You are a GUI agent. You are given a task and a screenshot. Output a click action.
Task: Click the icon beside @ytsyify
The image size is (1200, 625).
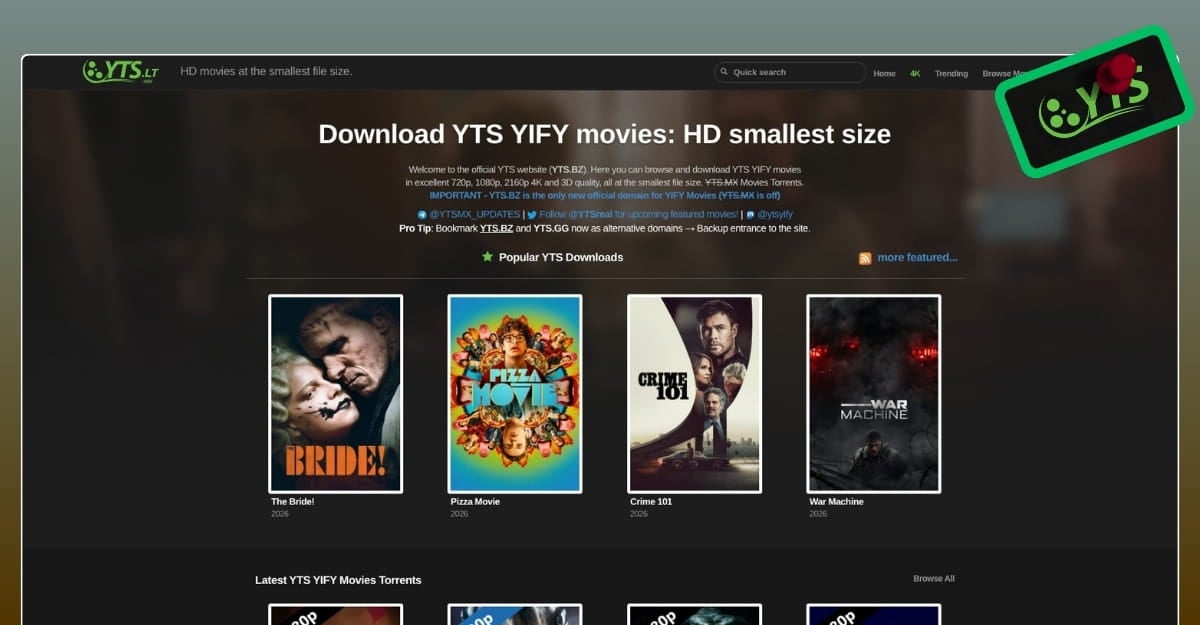pyautogui.click(x=750, y=215)
